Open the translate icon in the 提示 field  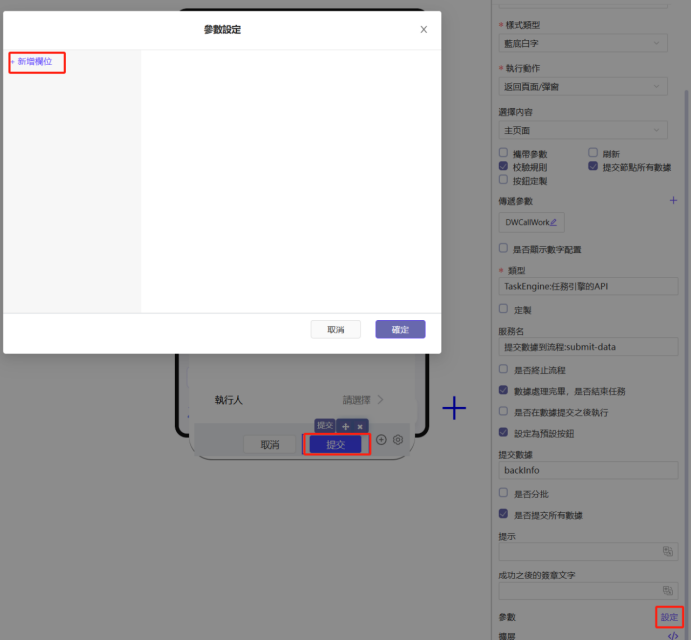(668, 551)
